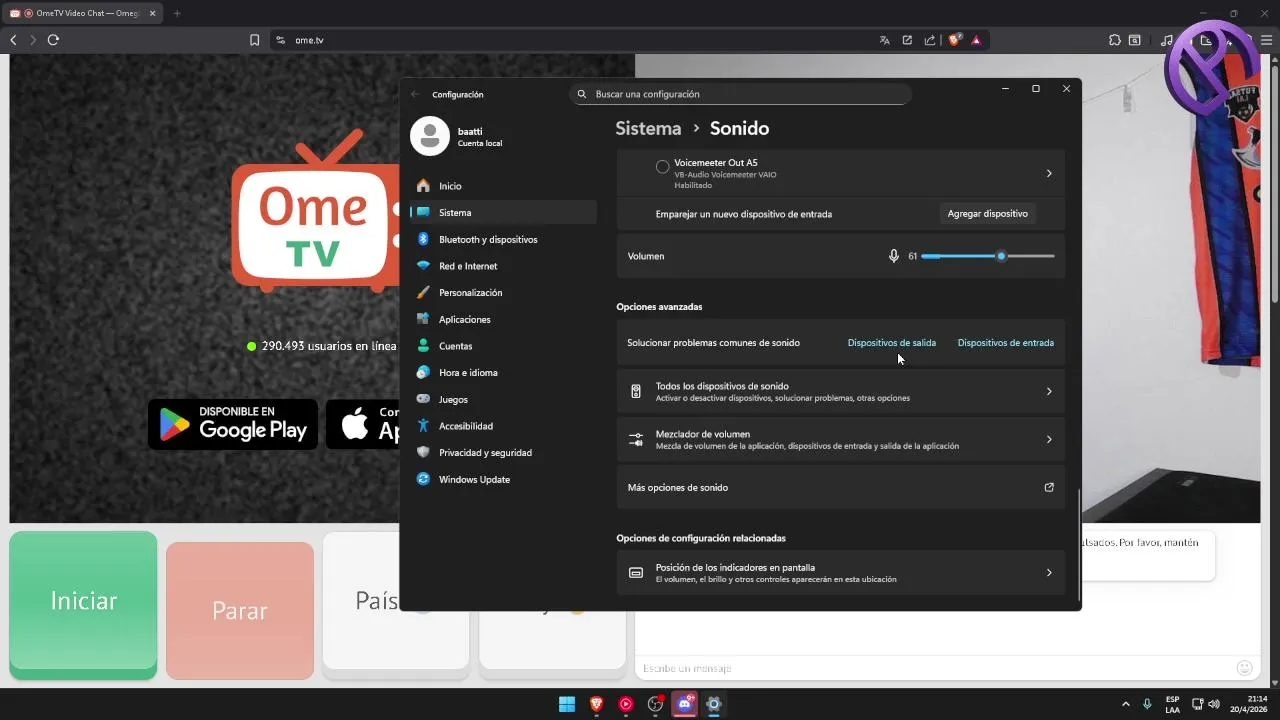Adjust the input Volumen slider
The image size is (1280, 720).
(988, 256)
